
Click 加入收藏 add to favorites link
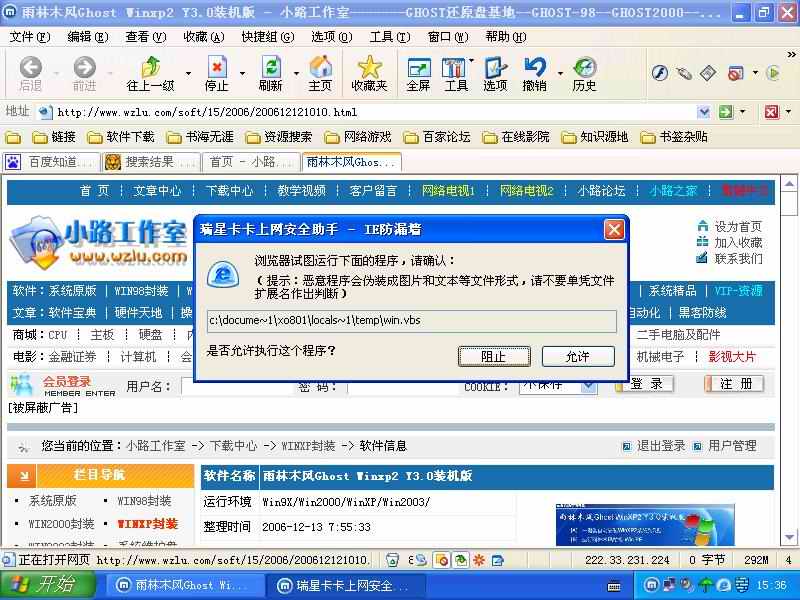coord(738,242)
